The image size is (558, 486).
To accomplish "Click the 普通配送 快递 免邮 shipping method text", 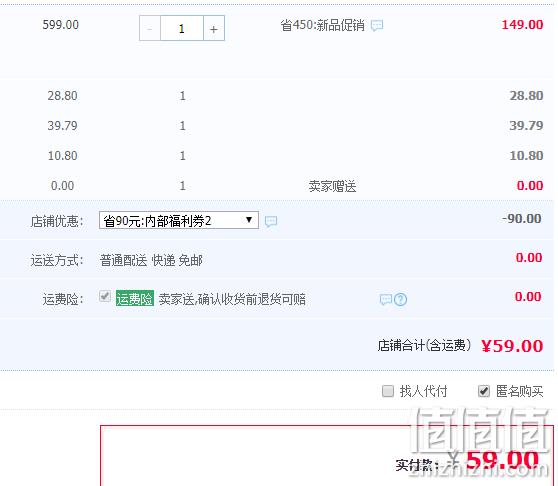I will tap(151, 260).
